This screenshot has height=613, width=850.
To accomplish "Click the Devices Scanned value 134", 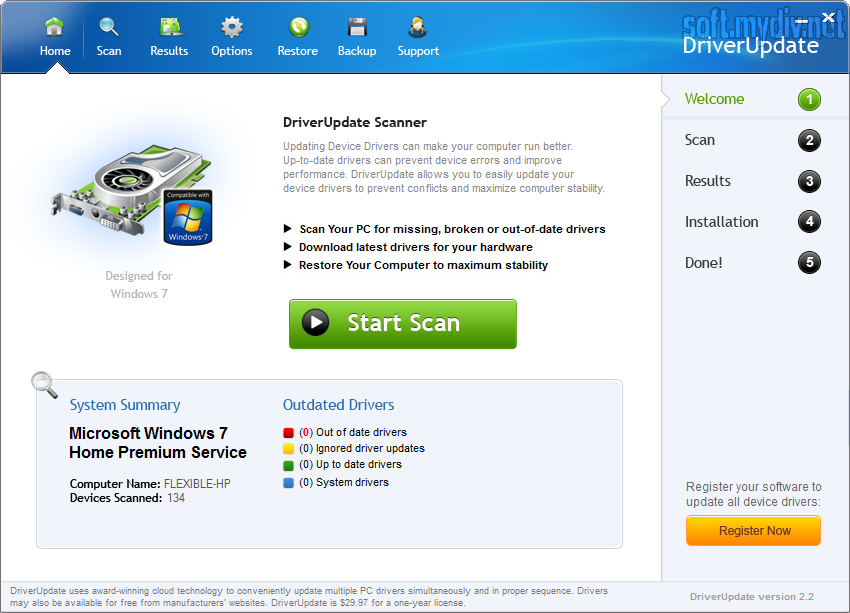I will coord(176,498).
